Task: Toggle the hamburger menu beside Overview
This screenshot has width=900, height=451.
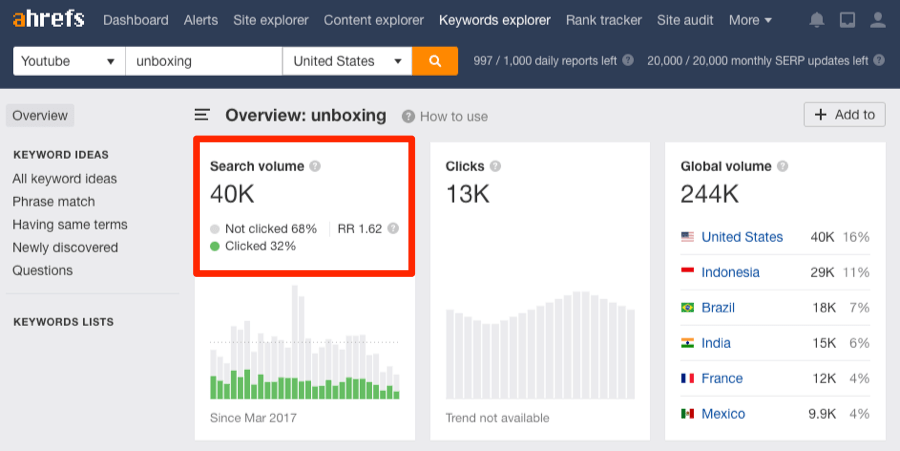Action: (202, 116)
